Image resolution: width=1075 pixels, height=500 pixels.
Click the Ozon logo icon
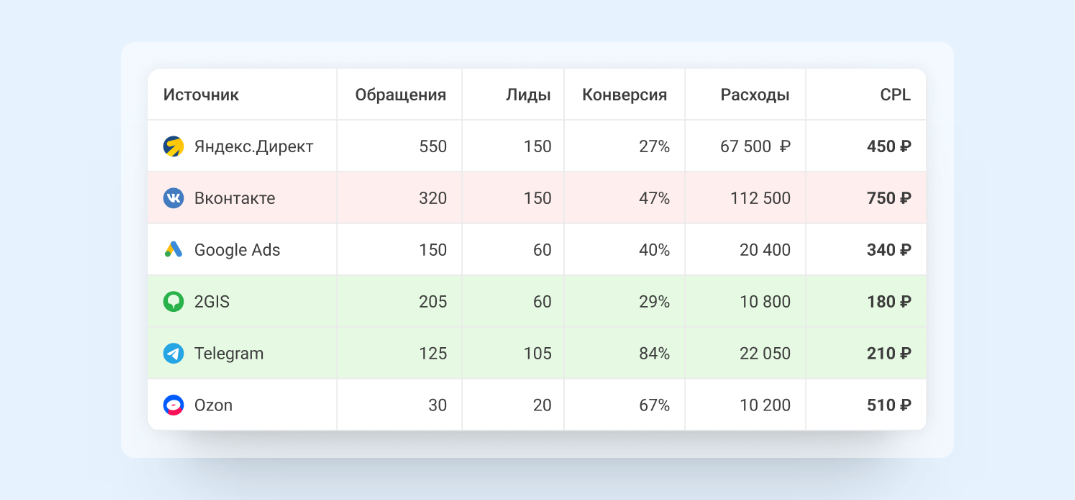(174, 405)
